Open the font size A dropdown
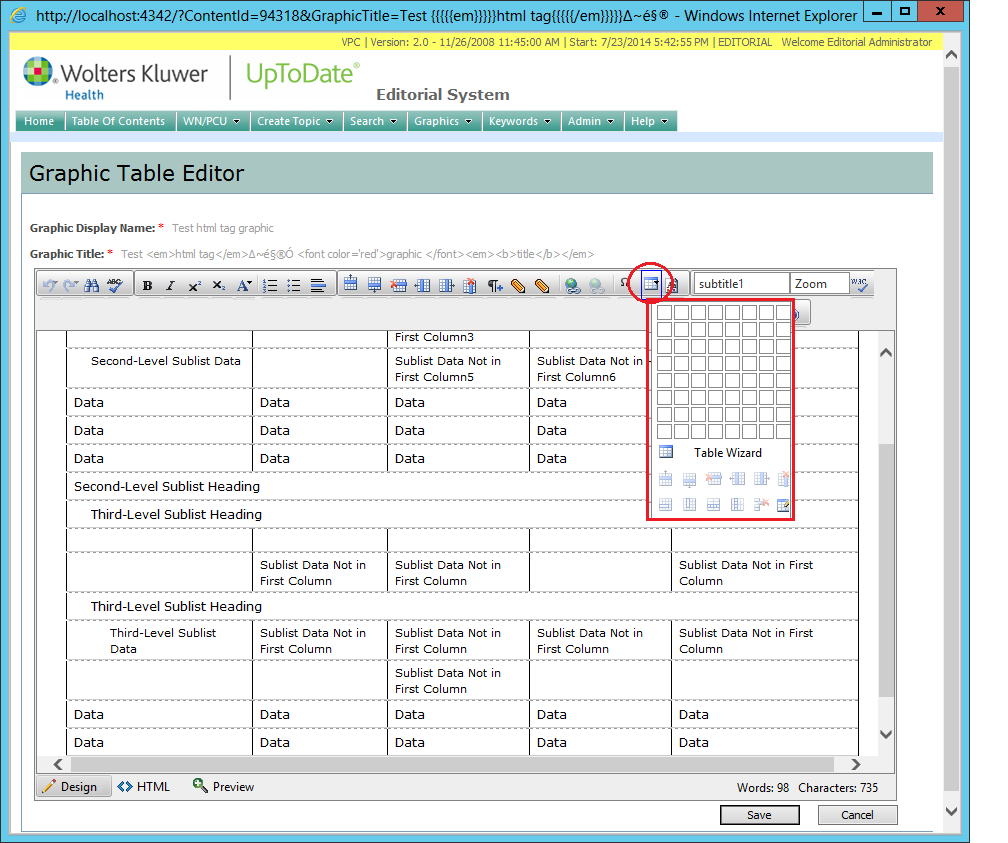 pyautogui.click(x=244, y=286)
